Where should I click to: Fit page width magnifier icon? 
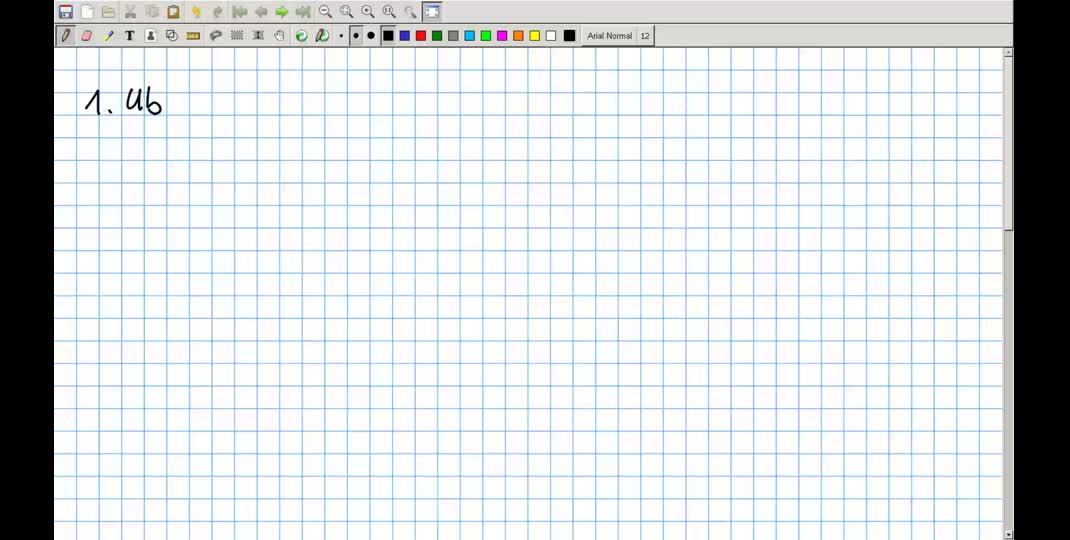pos(347,12)
